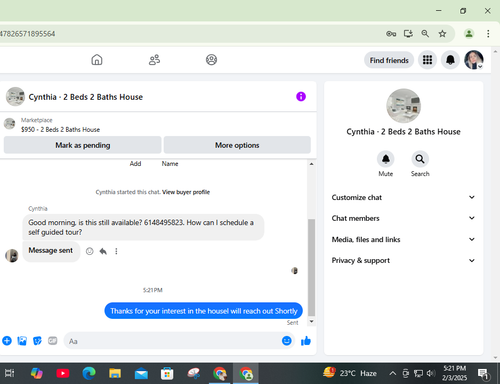Screen dimensions: 500x384
Task: Choose a GIF icon in composer
Action: (x=53, y=341)
